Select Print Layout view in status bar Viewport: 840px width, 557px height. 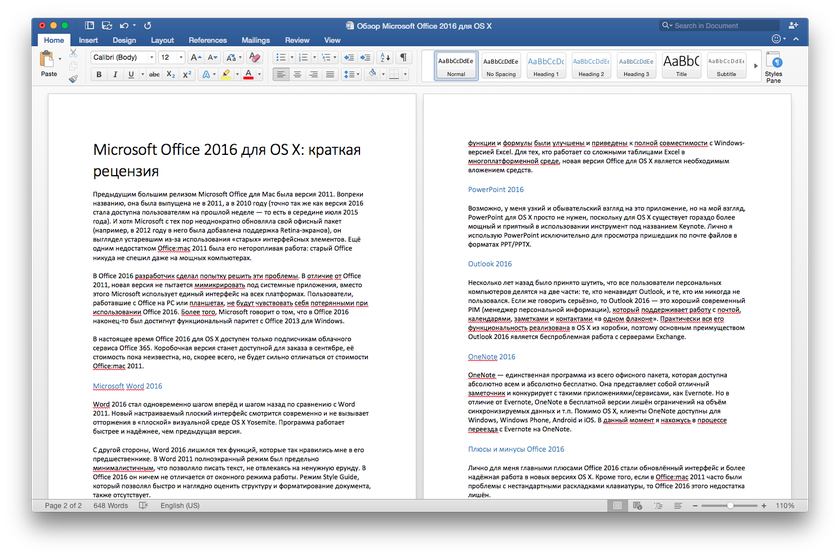click(x=617, y=506)
